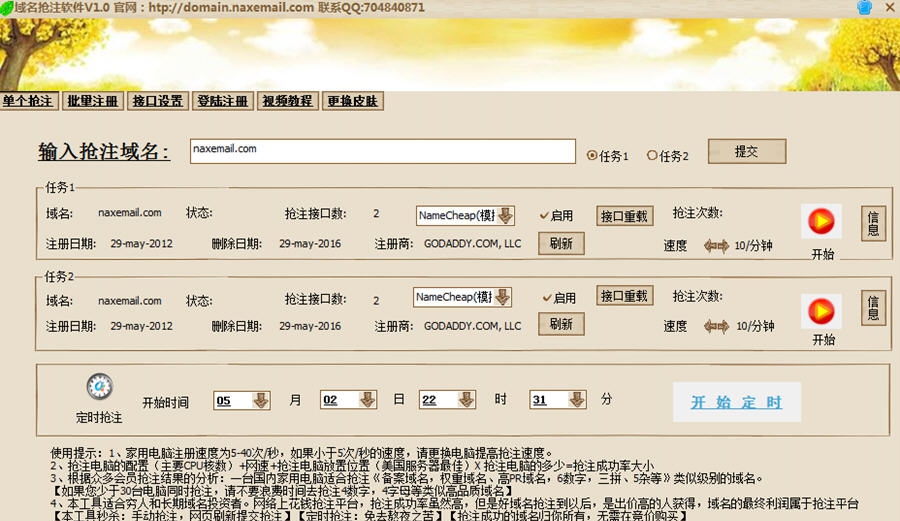Switch to the 单个抢注 tab
900x521 pixels.
(28, 101)
